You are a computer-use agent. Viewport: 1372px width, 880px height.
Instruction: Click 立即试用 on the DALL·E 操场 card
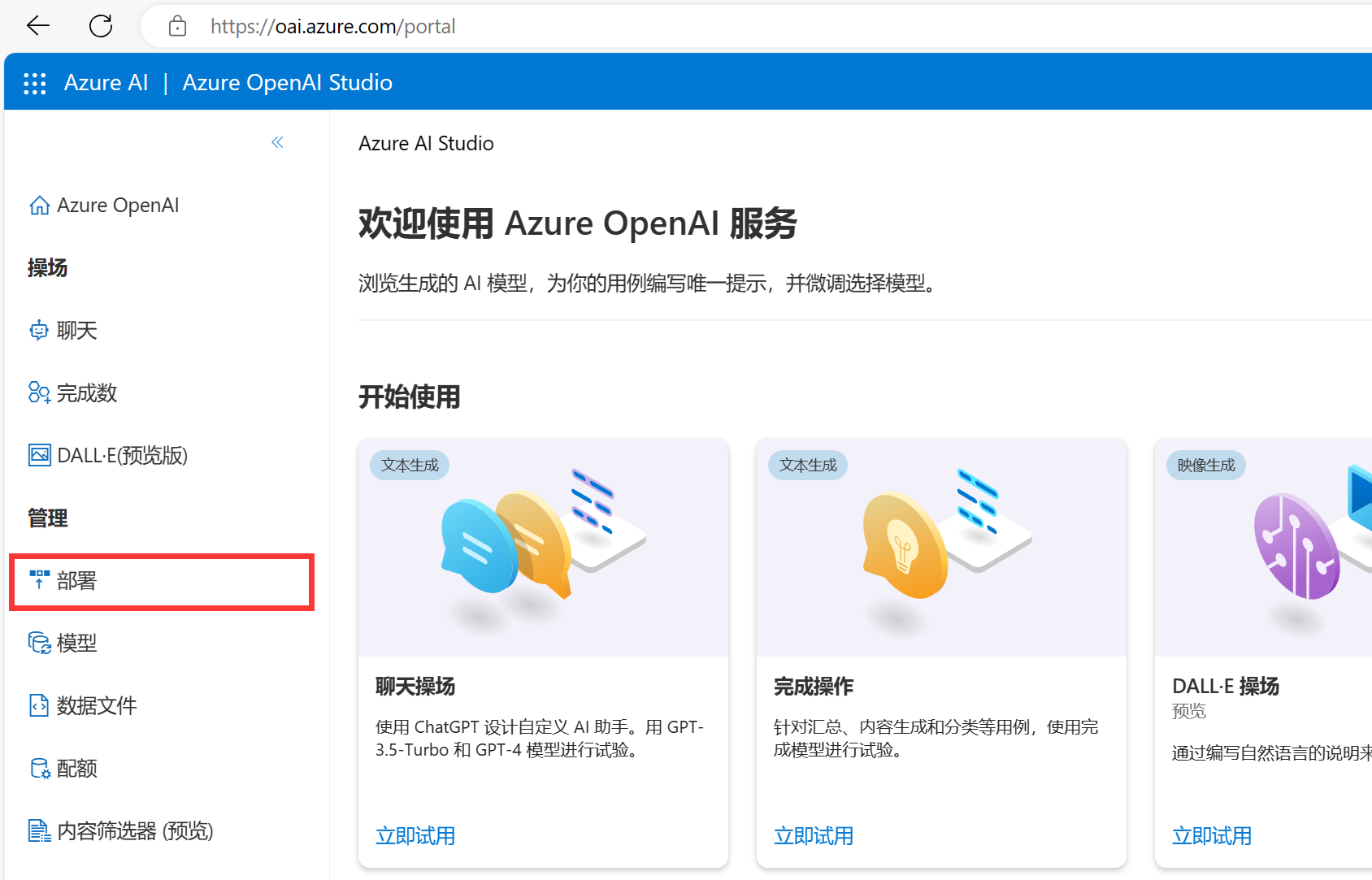tap(1212, 835)
